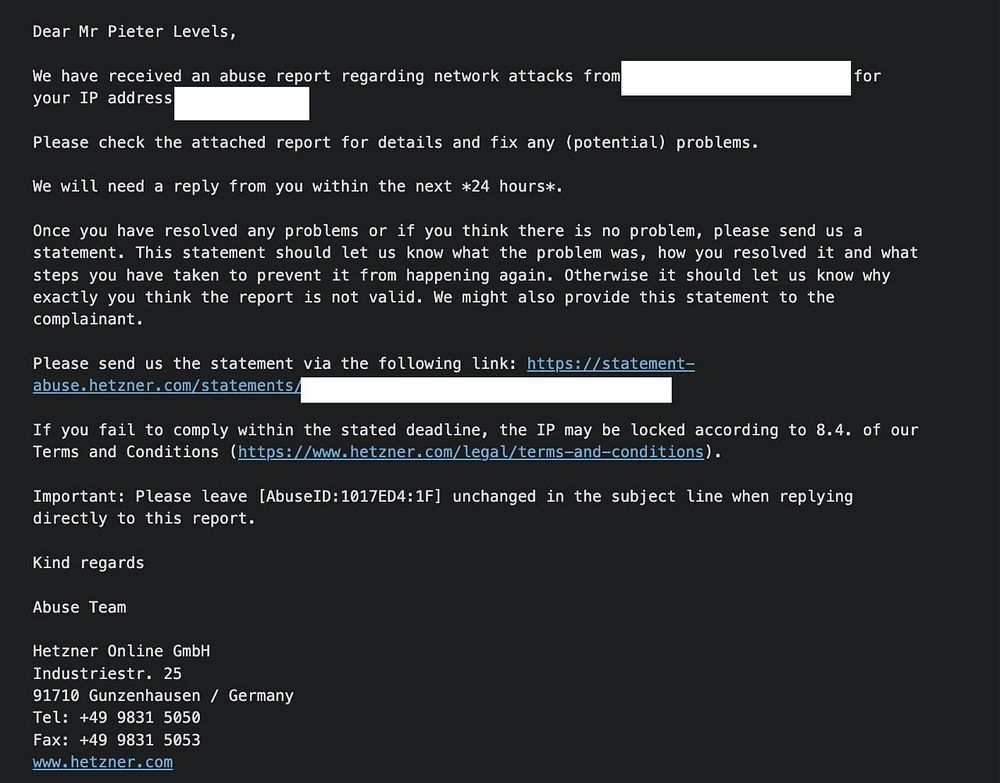Click the '*24 hours*' deadline text

tap(511, 187)
